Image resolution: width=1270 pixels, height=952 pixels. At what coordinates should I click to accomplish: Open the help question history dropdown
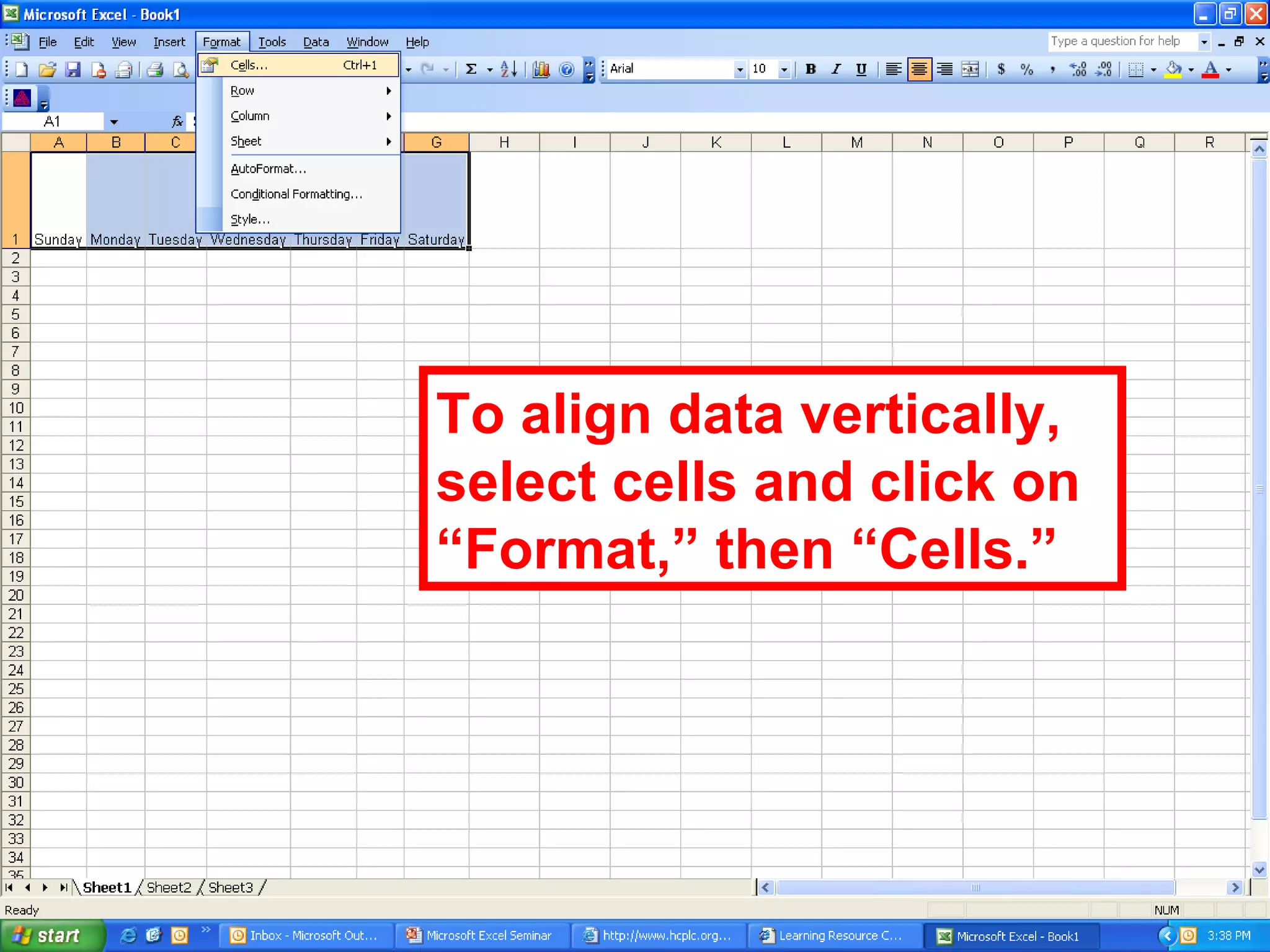(1204, 42)
